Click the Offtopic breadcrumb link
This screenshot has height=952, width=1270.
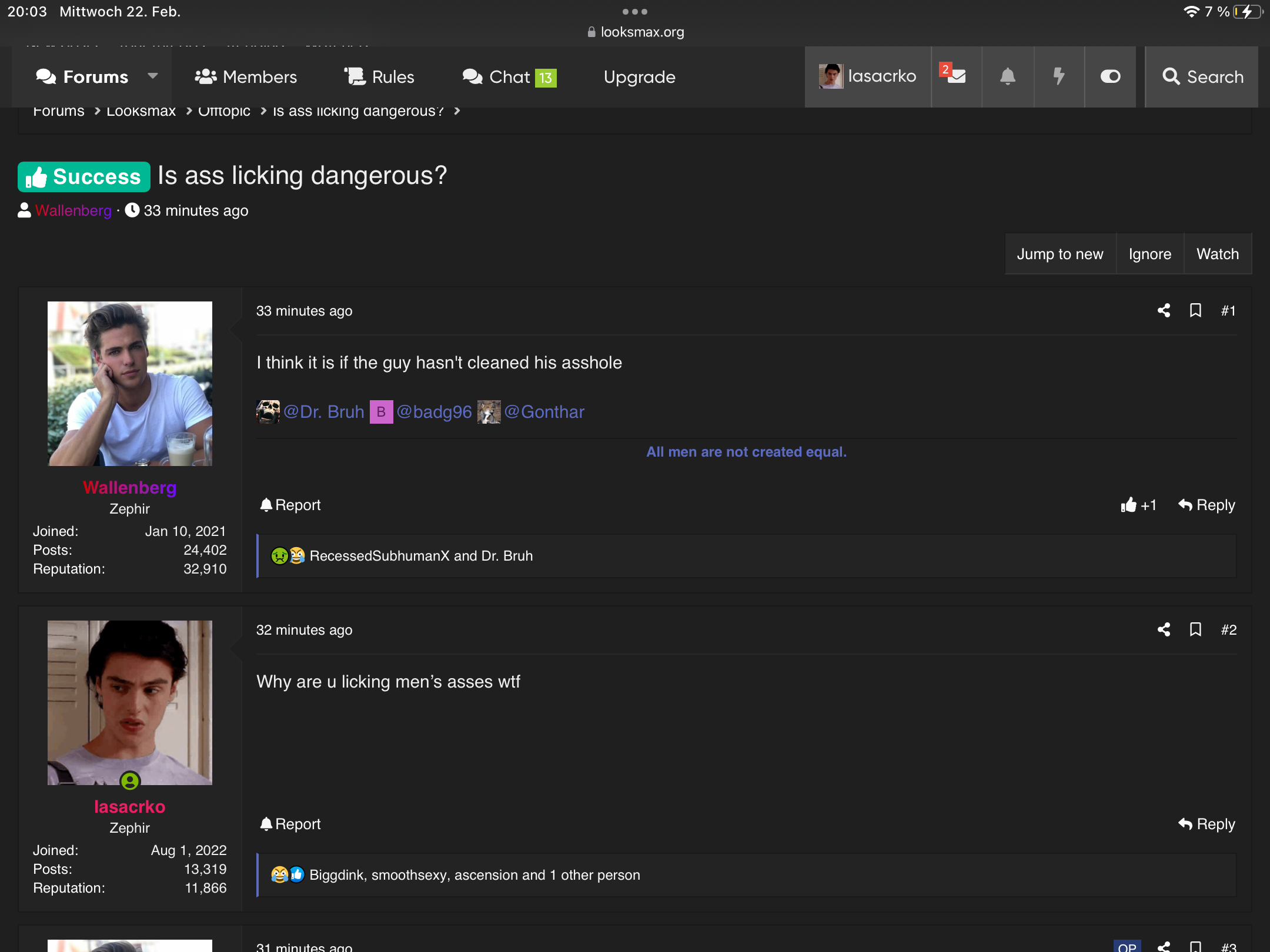tap(224, 112)
